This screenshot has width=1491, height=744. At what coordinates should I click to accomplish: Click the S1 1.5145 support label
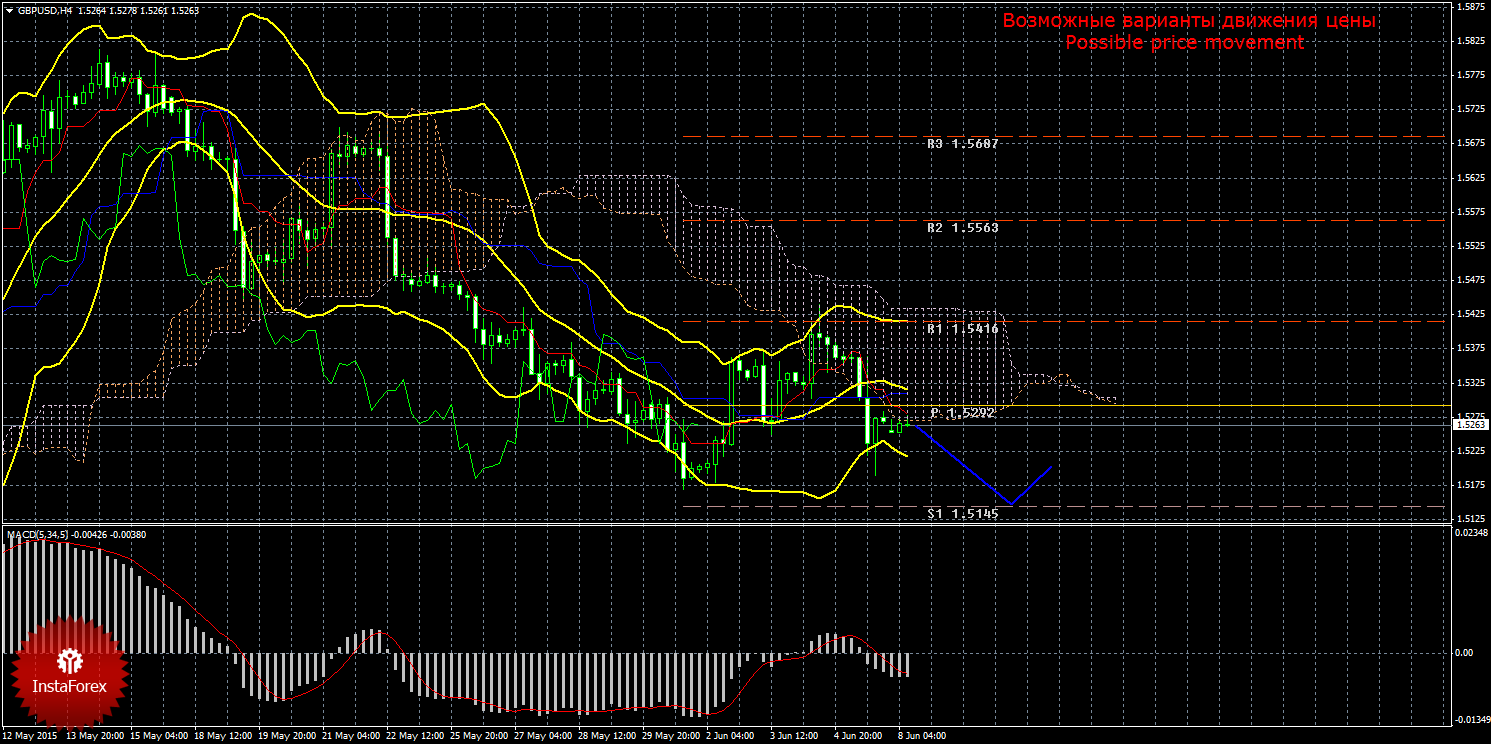coord(962,514)
